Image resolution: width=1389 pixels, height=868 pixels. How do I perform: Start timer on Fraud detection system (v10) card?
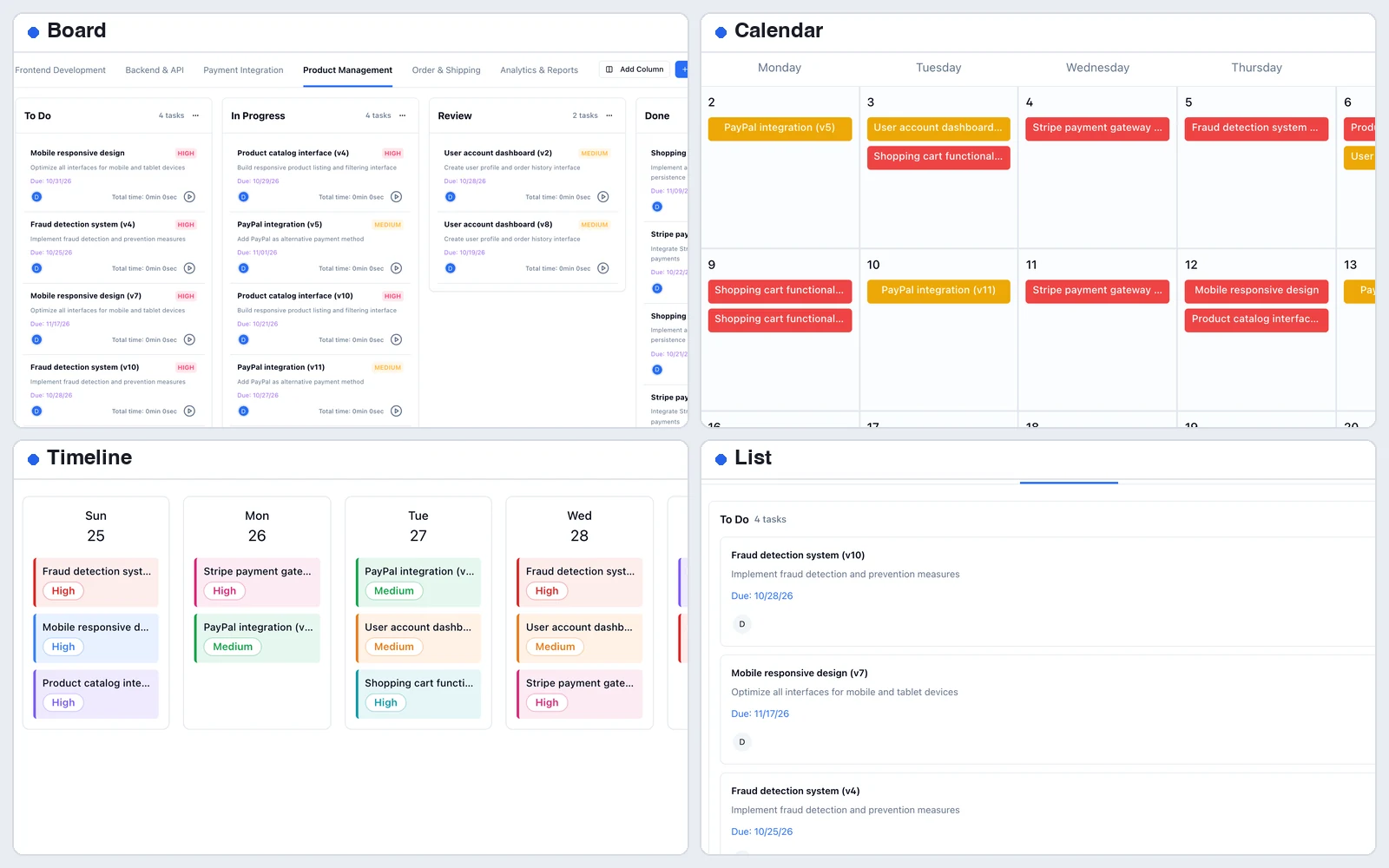189,411
